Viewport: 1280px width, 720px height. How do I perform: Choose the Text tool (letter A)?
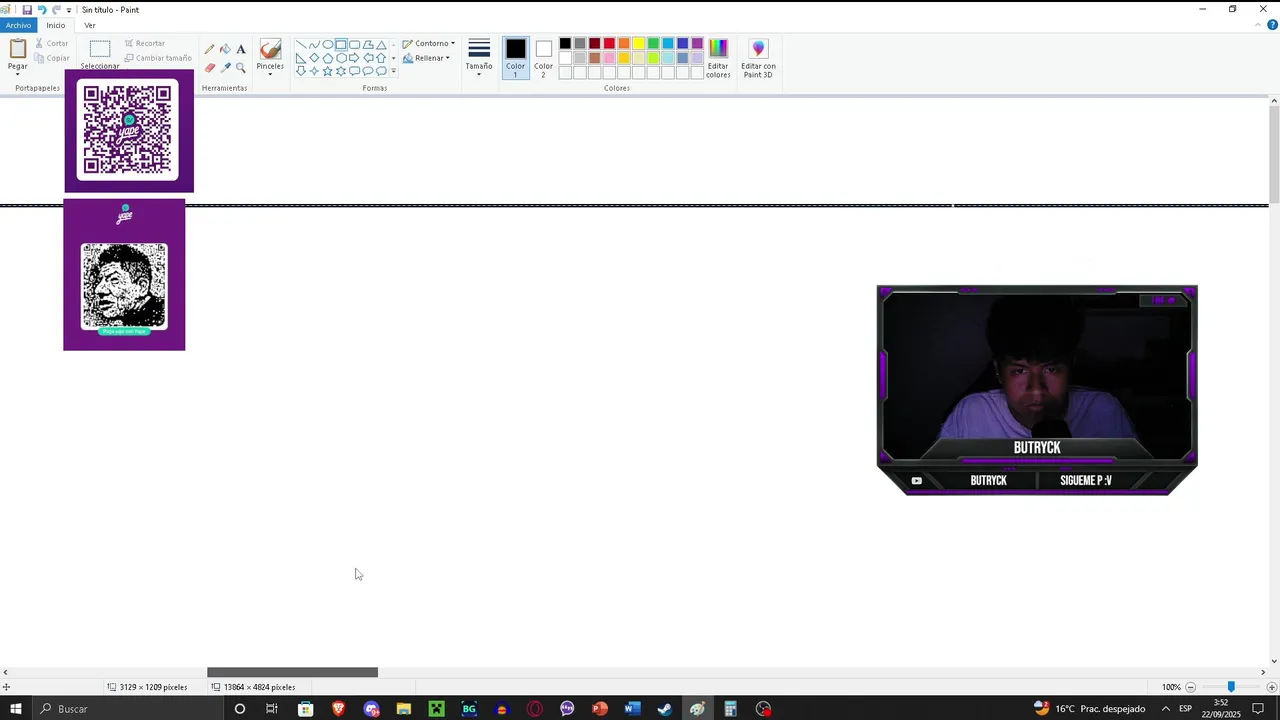[x=241, y=49]
